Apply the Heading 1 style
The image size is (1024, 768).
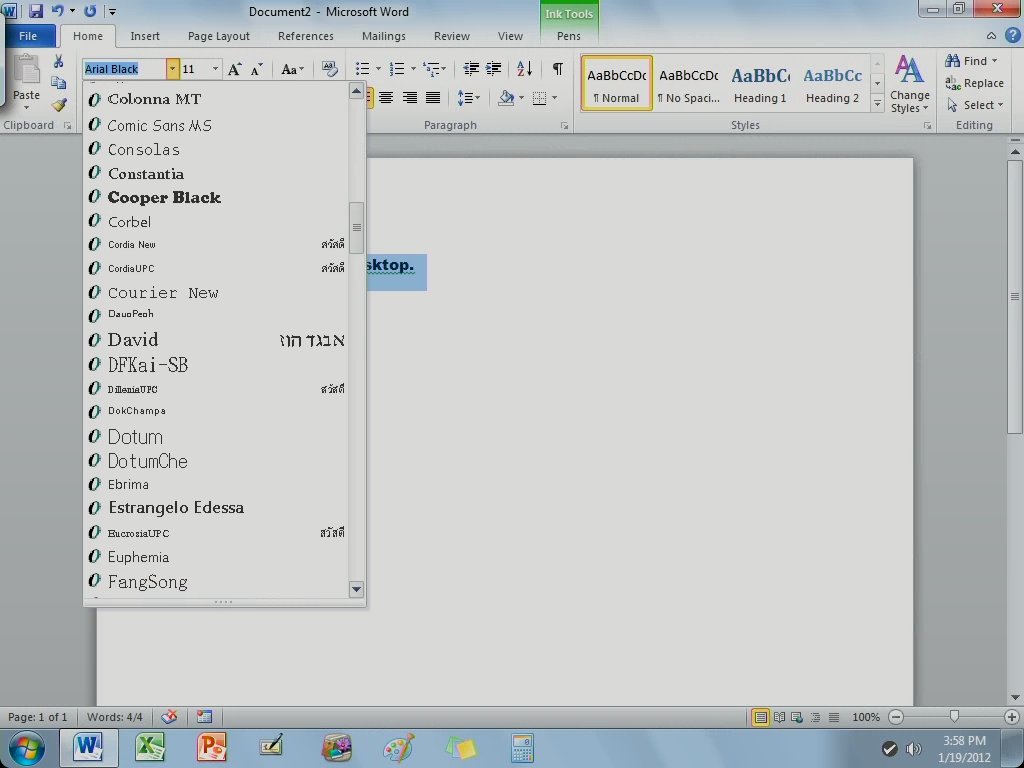point(760,84)
